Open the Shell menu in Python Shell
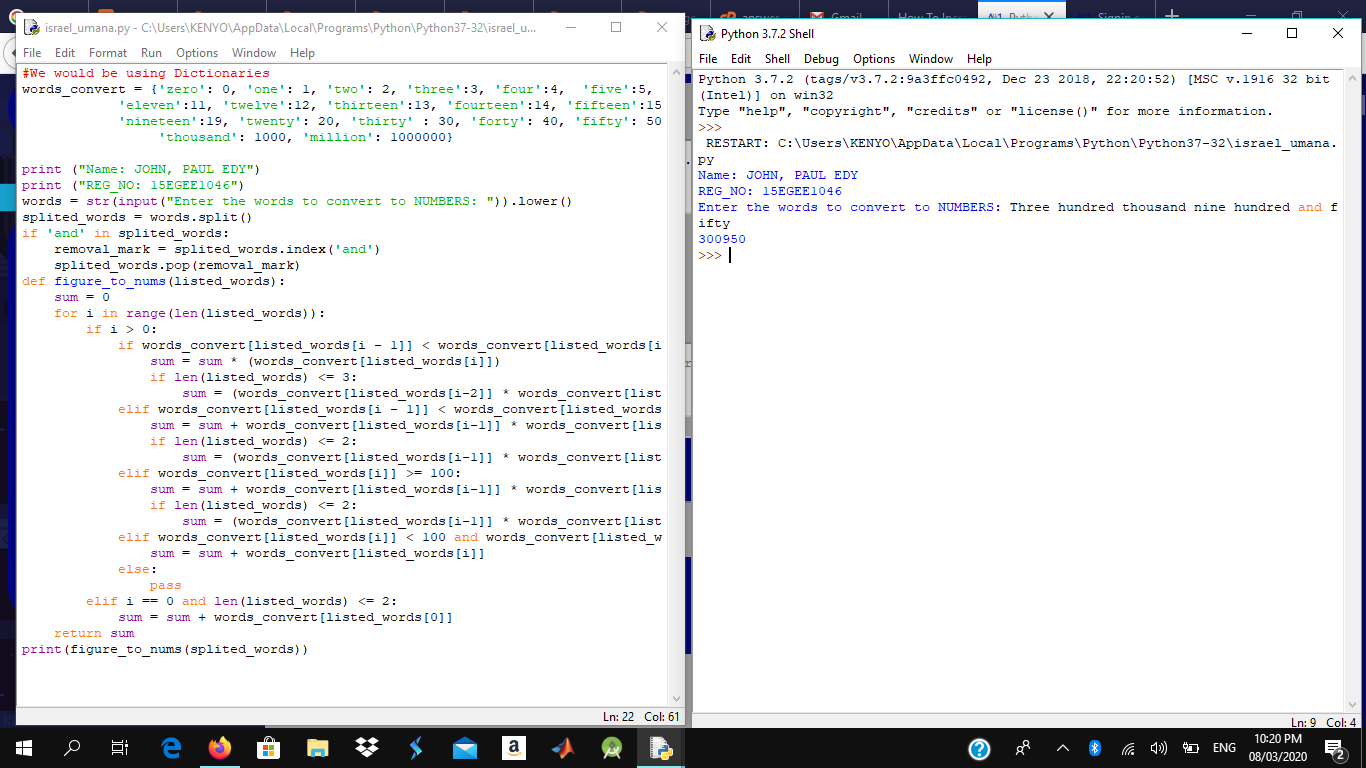 pyautogui.click(x=777, y=59)
